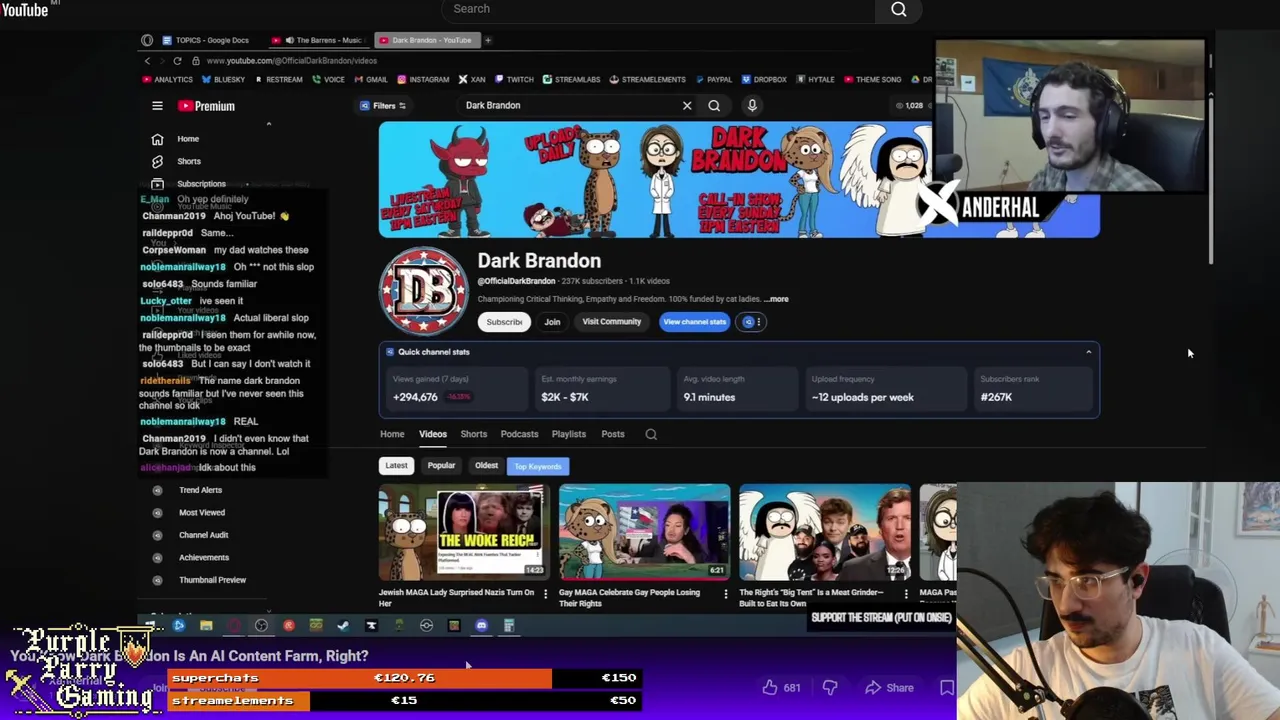Switch to channel Playlists tab
Viewport: 1280px width, 720px height.
(x=568, y=434)
